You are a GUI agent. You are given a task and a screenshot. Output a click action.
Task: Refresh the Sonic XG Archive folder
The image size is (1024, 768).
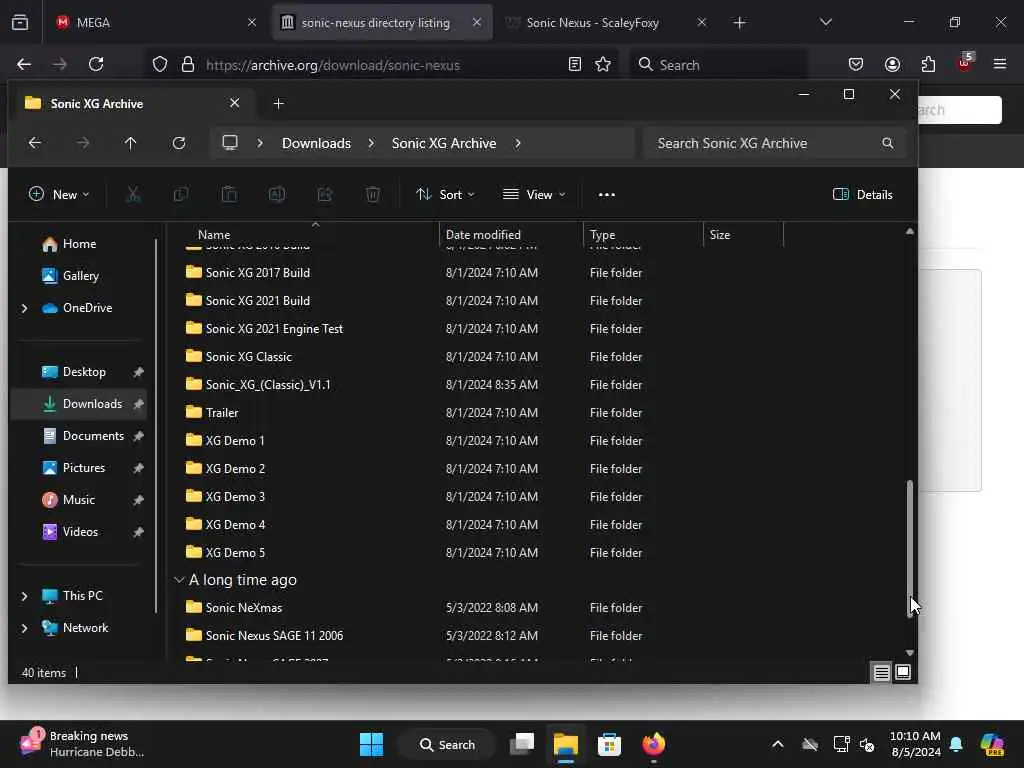click(x=179, y=143)
